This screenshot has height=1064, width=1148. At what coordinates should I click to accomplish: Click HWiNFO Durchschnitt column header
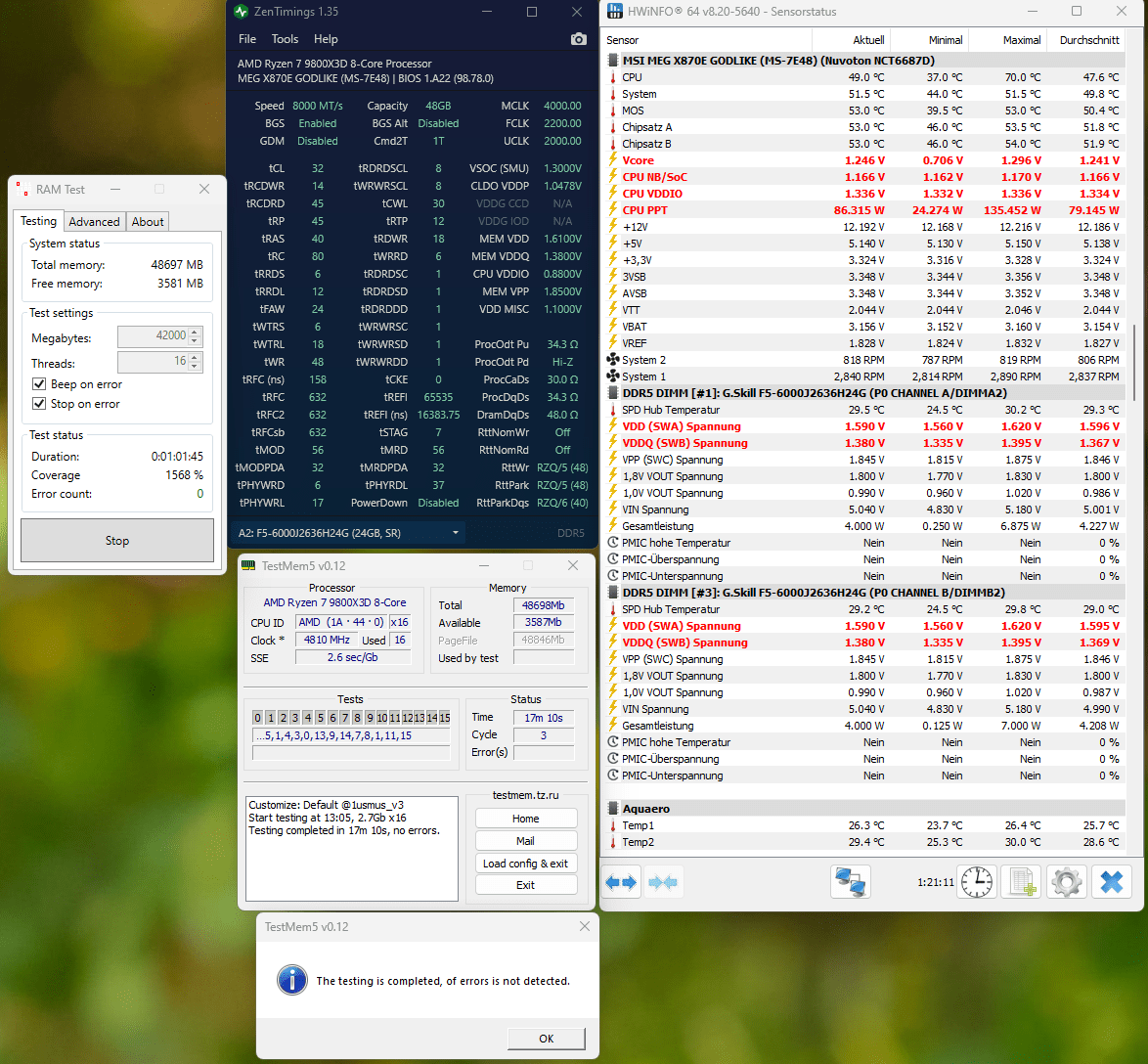tap(1085, 40)
